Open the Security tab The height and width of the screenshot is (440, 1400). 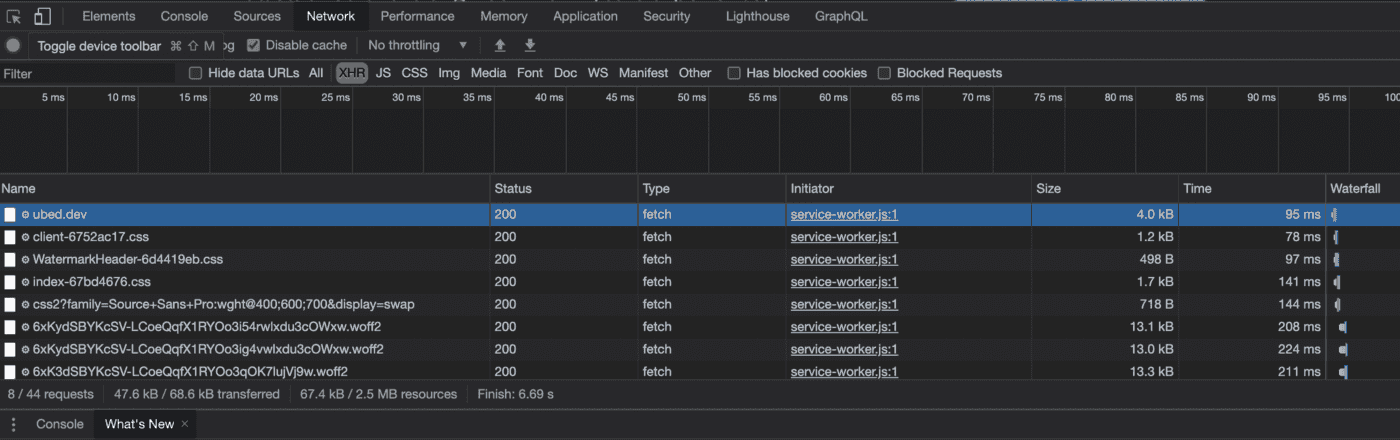tap(667, 16)
